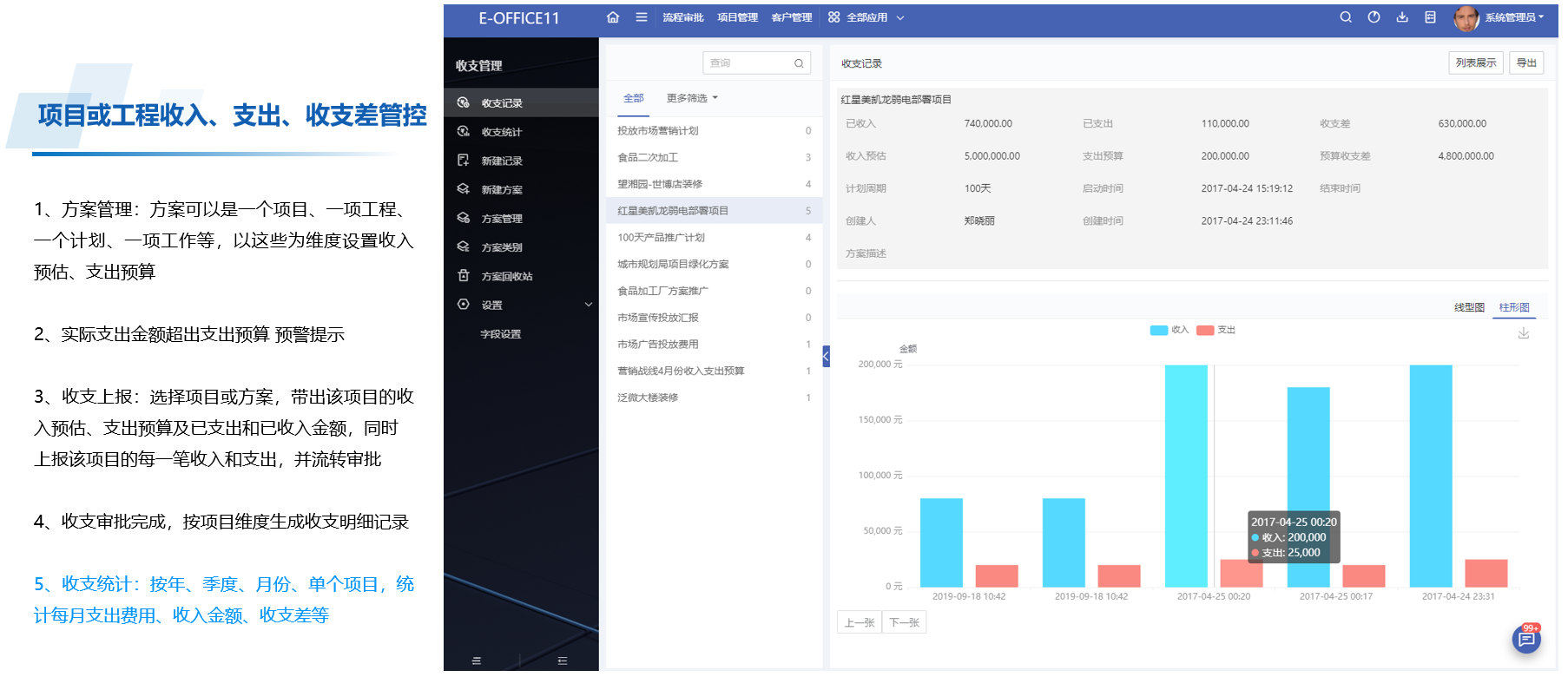
Task: Click the 方案回收站 trash icon
Action: click(x=464, y=275)
